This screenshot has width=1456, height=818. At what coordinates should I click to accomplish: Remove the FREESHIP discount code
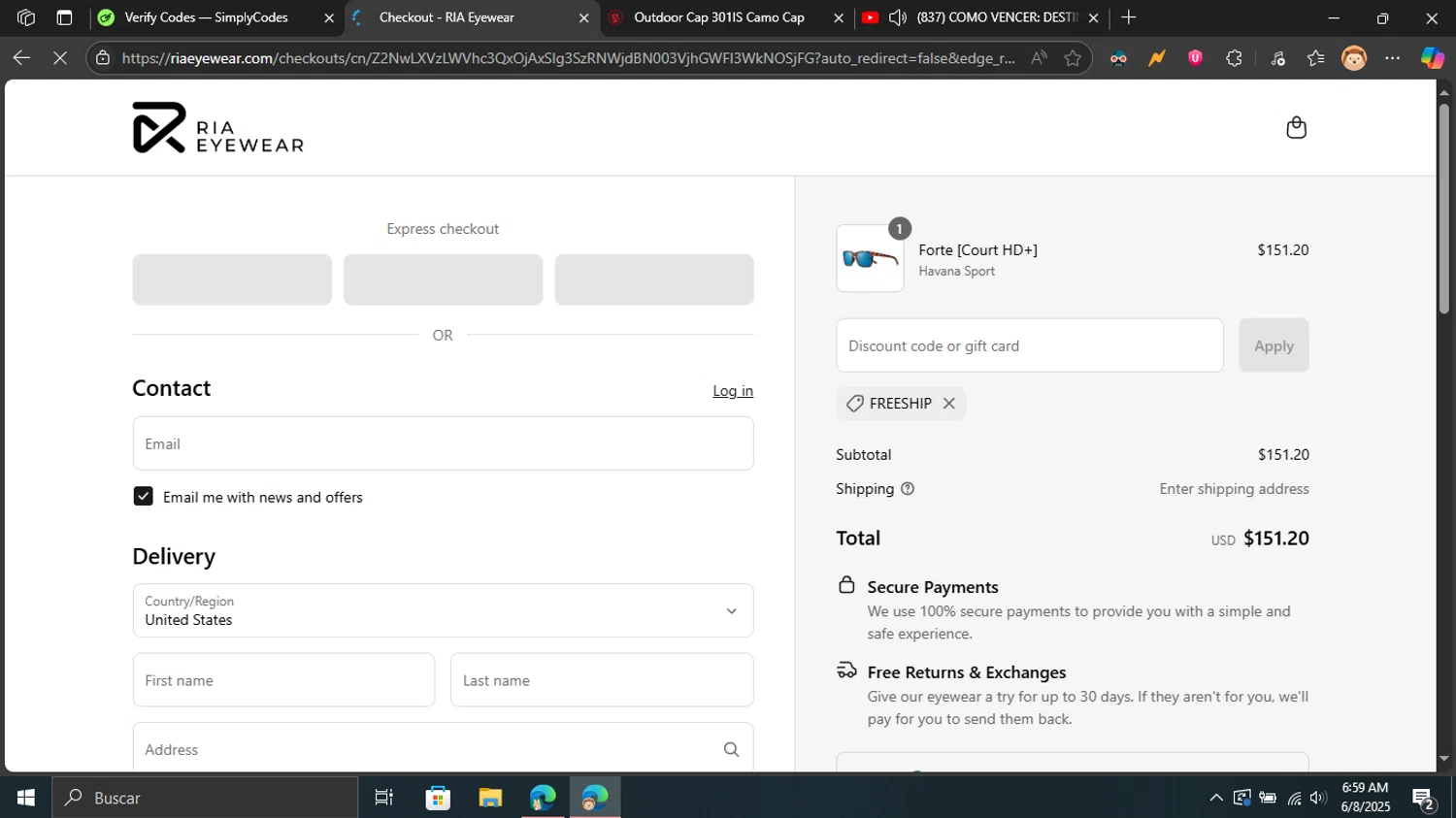[949, 404]
